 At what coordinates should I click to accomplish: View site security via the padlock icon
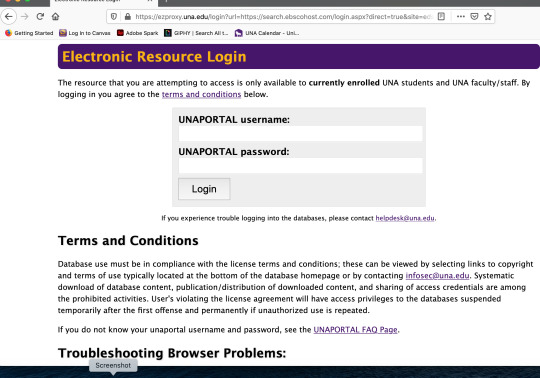click(x=128, y=17)
